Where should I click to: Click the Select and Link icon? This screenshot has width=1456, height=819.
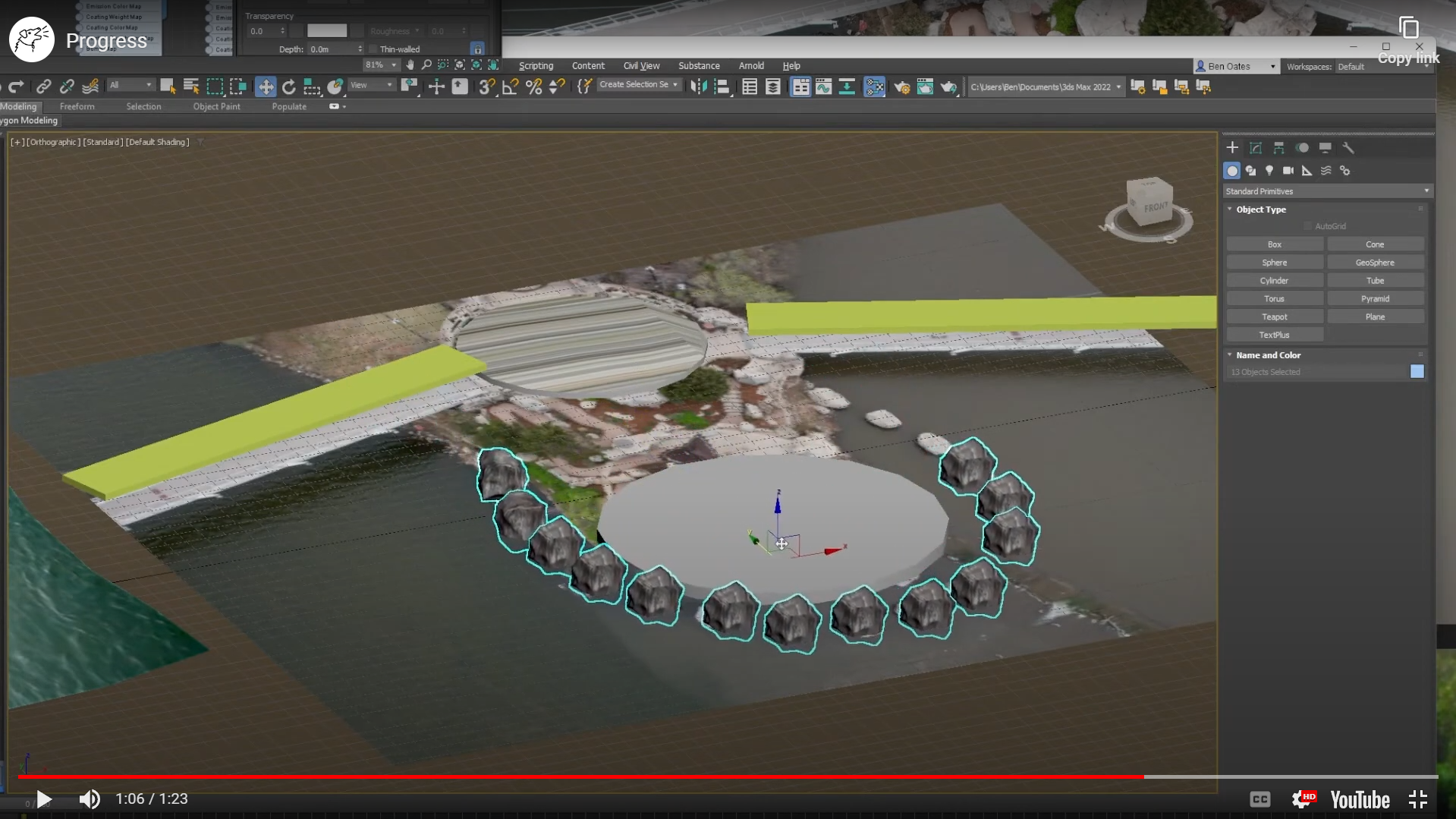point(43,87)
